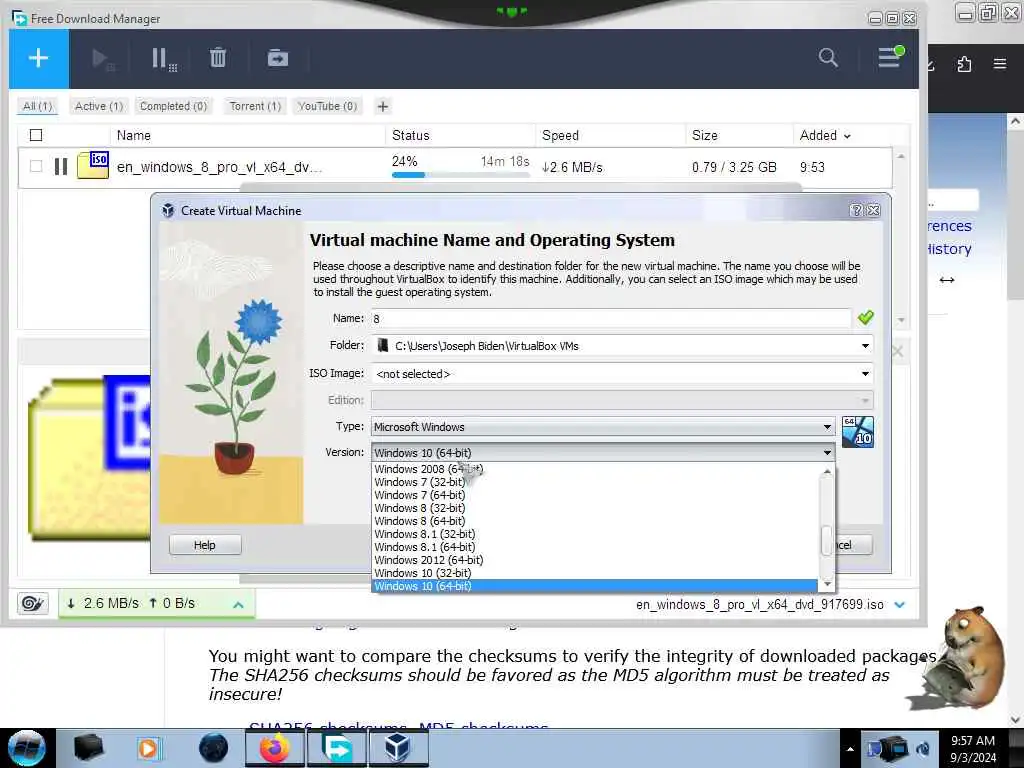Viewport: 1024px width, 768px height.
Task: Click large ISO folder preview thumbnail
Action: click(x=89, y=457)
